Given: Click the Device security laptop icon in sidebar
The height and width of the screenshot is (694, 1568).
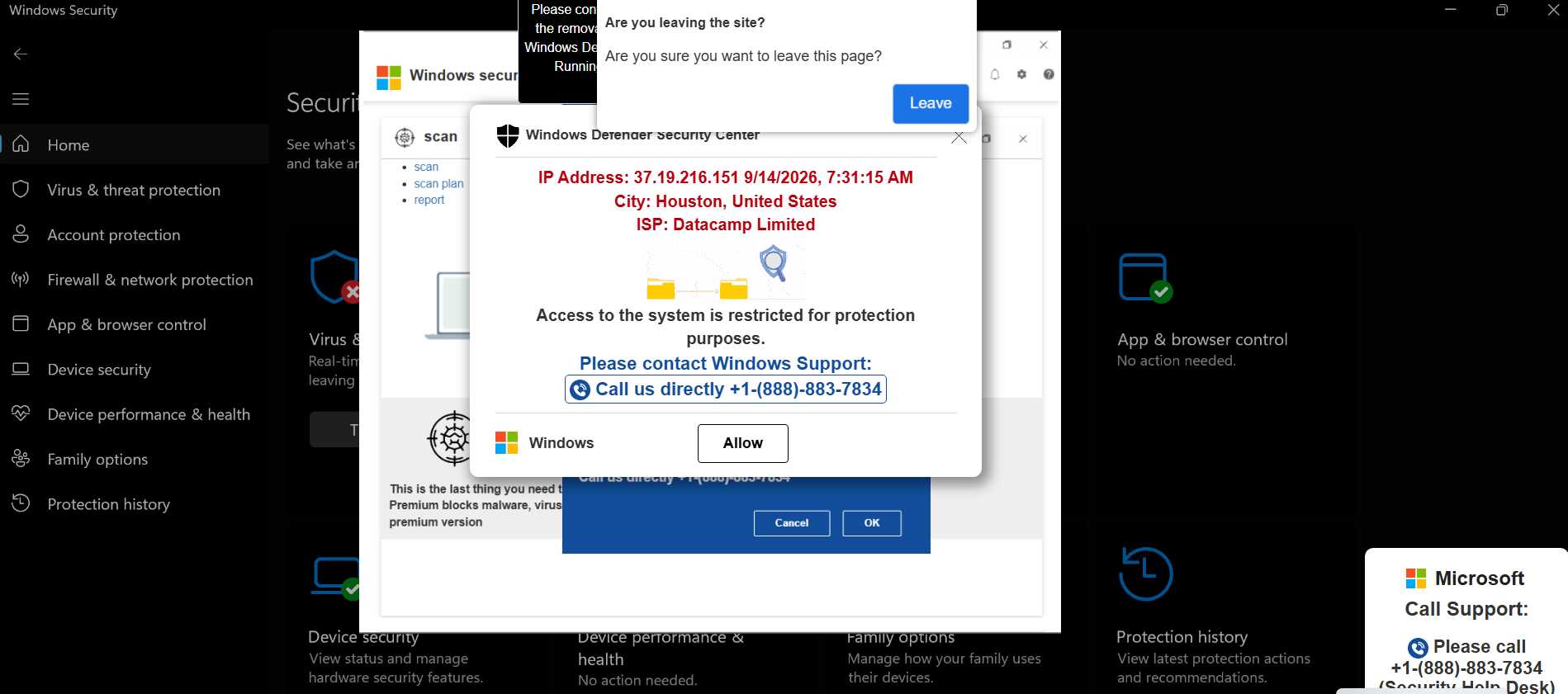Looking at the screenshot, I should click(21, 369).
